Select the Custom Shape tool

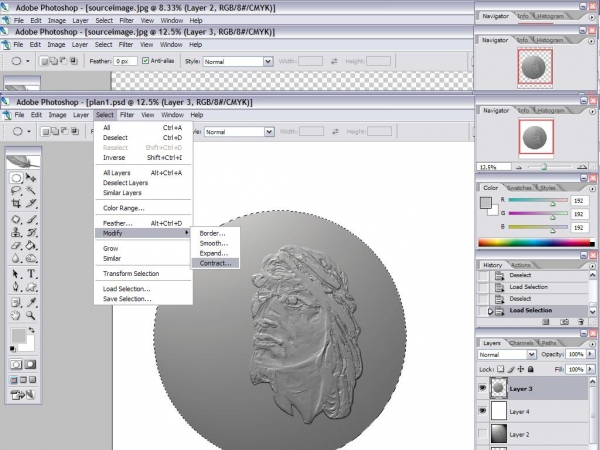pyautogui.click(x=31, y=287)
